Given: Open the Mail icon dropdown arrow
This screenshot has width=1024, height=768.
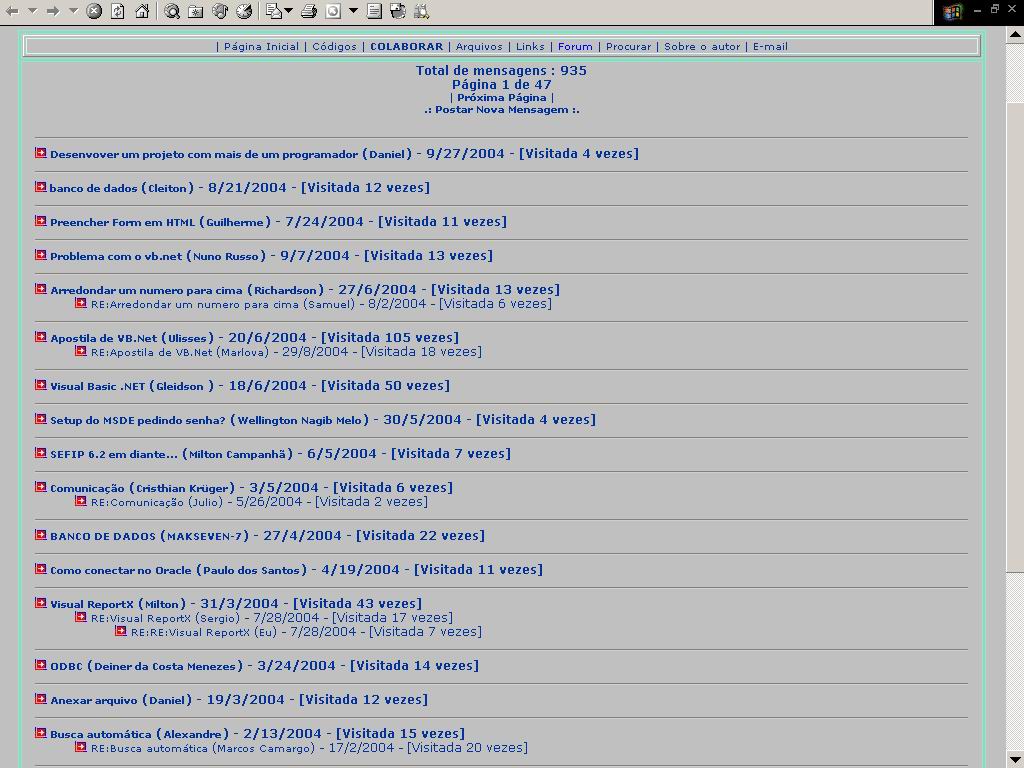Looking at the screenshot, I should point(289,11).
